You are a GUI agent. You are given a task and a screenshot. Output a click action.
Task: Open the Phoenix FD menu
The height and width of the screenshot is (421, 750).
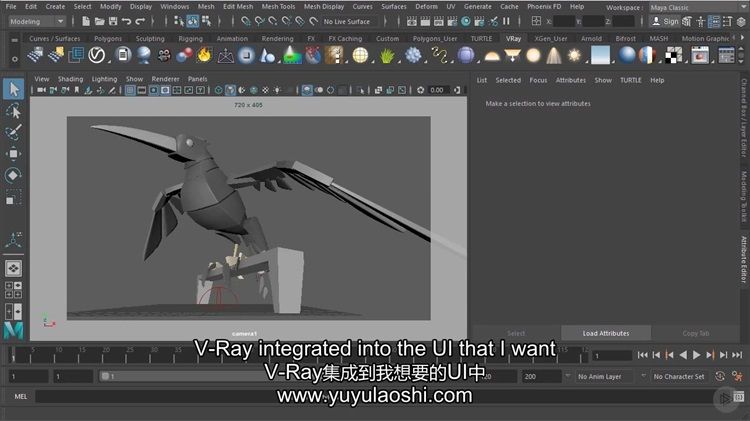pyautogui.click(x=544, y=7)
